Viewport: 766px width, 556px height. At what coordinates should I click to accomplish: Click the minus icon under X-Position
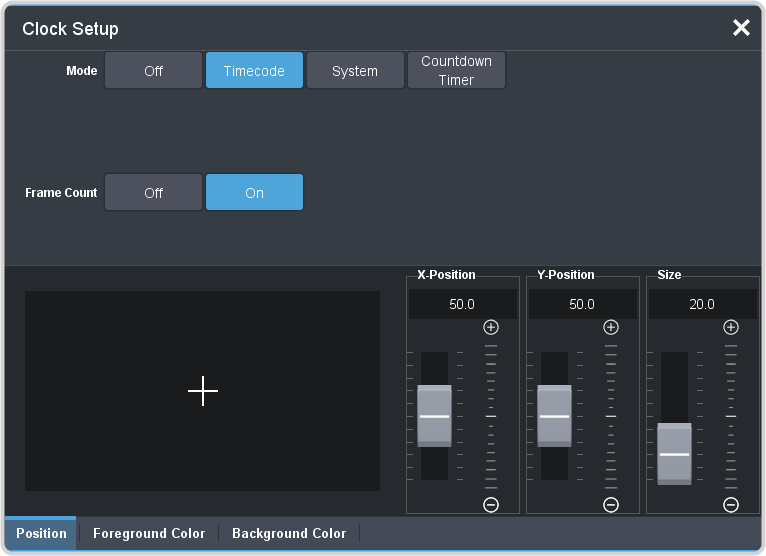click(490, 505)
